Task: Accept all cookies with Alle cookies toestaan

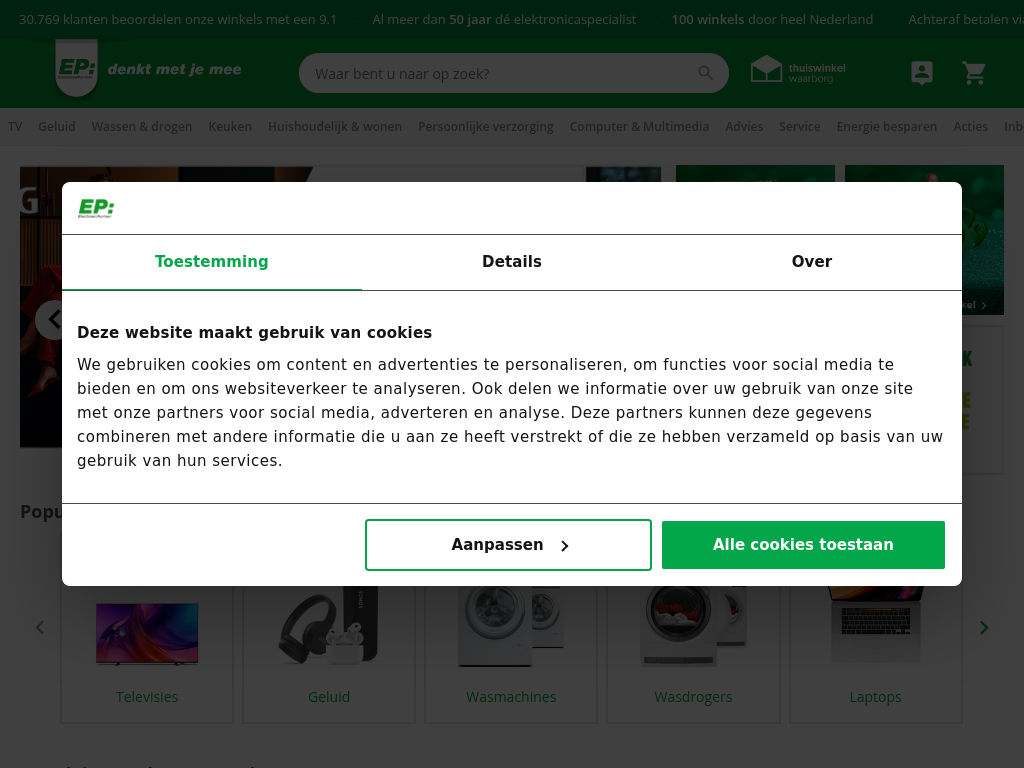Action: 803,545
